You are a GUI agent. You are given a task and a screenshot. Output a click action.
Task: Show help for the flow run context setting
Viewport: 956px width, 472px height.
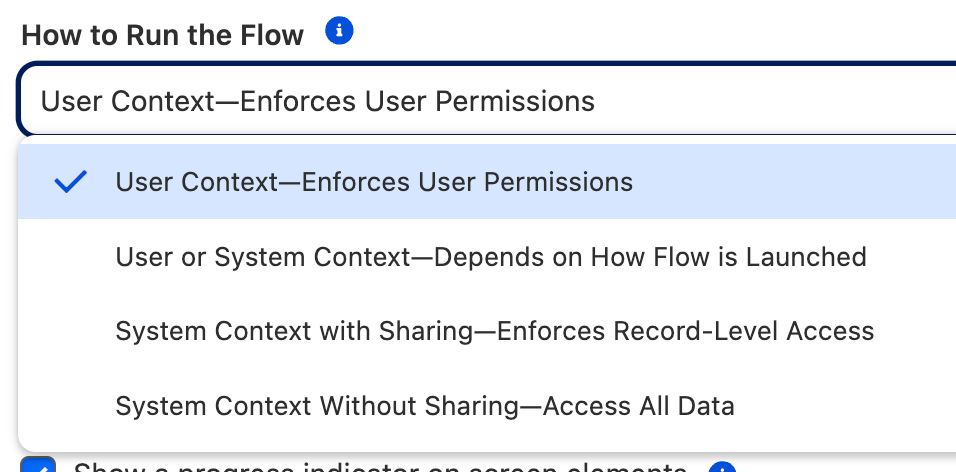[x=339, y=30]
